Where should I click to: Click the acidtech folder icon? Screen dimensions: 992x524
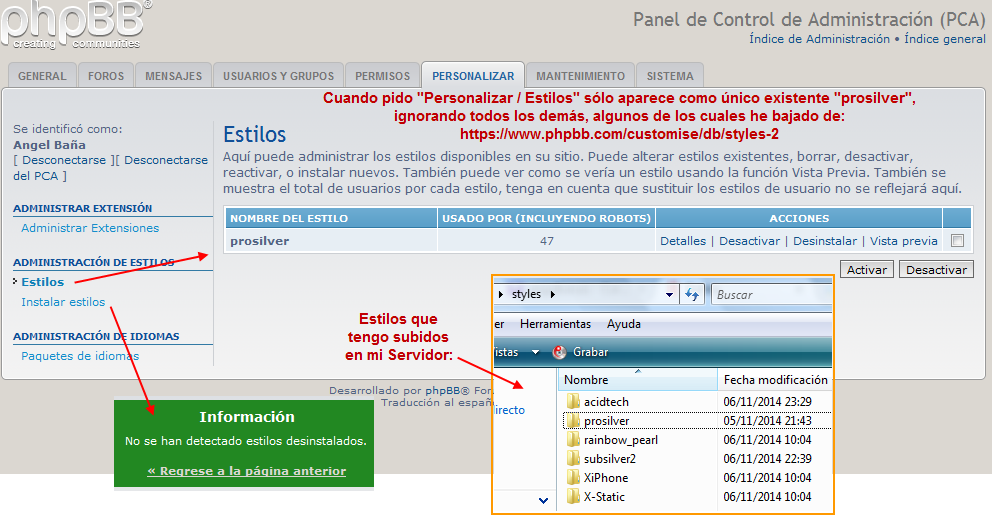(x=573, y=402)
